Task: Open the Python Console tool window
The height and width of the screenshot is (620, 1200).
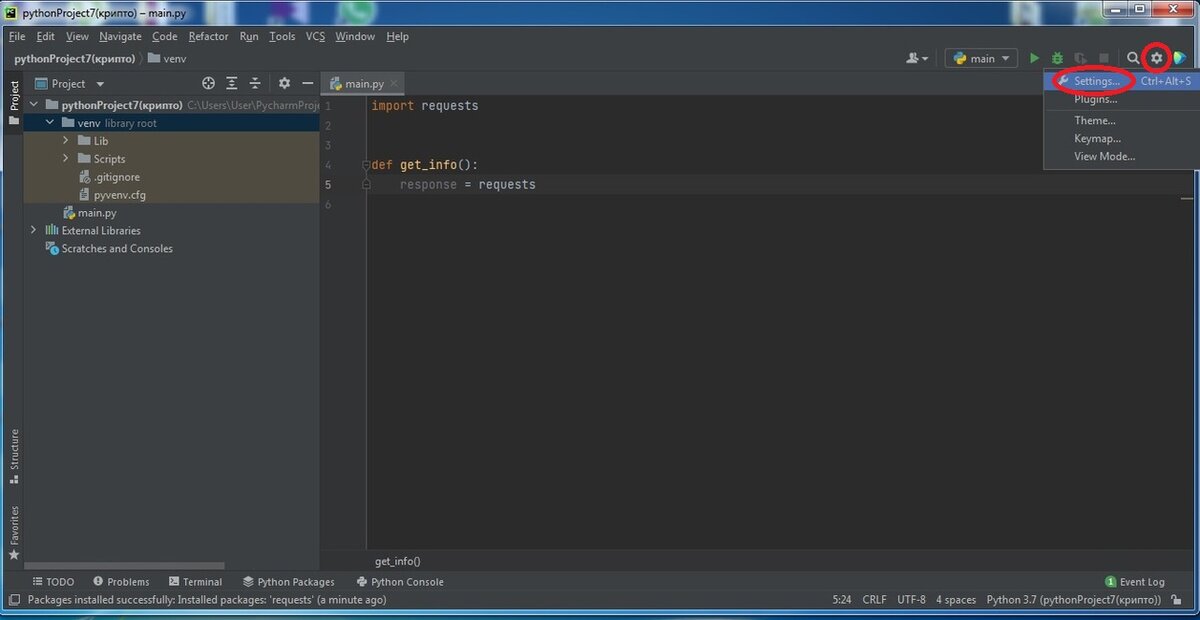Action: [400, 582]
